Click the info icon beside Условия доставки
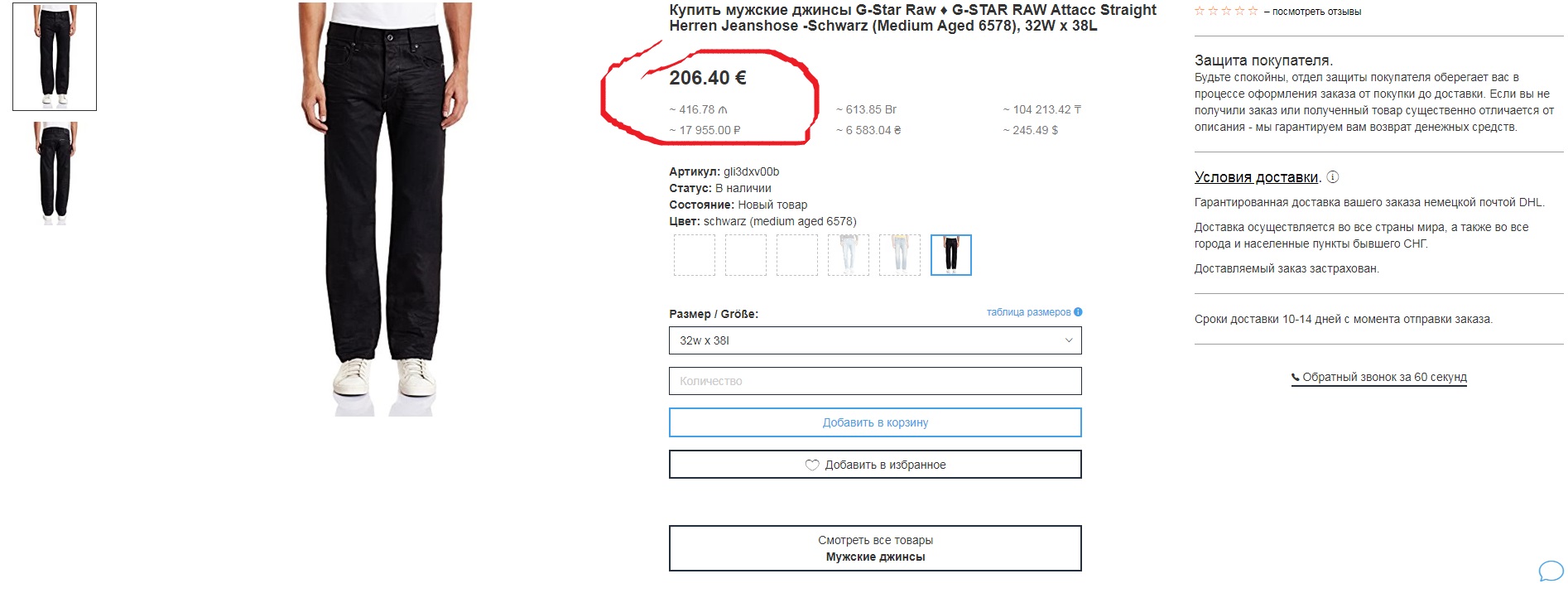Screen dimensions: 1568x593 tap(1333, 177)
